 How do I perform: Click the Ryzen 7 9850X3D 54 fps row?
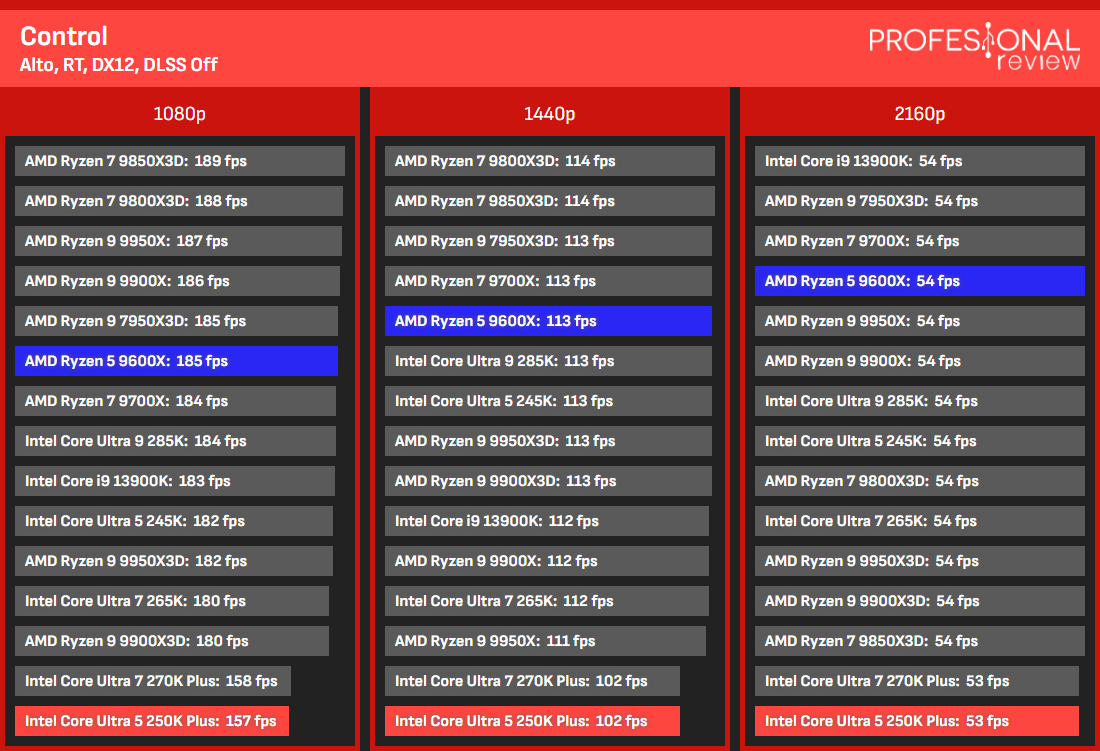pos(920,641)
